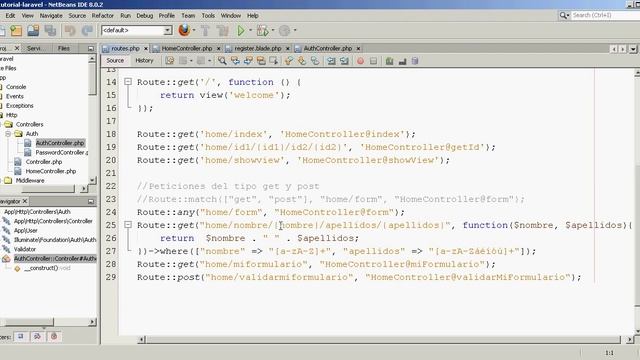Collapse code fold at line 25
640x360 pixels.
click(128, 224)
